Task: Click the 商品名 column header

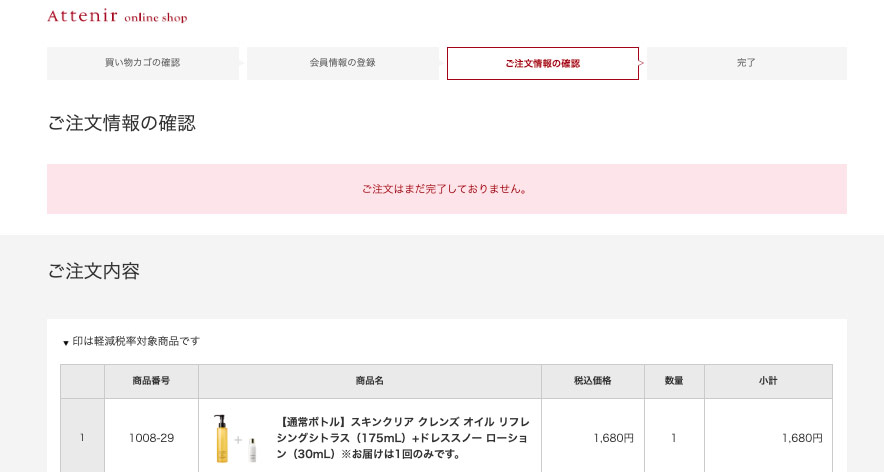Action: [x=370, y=381]
